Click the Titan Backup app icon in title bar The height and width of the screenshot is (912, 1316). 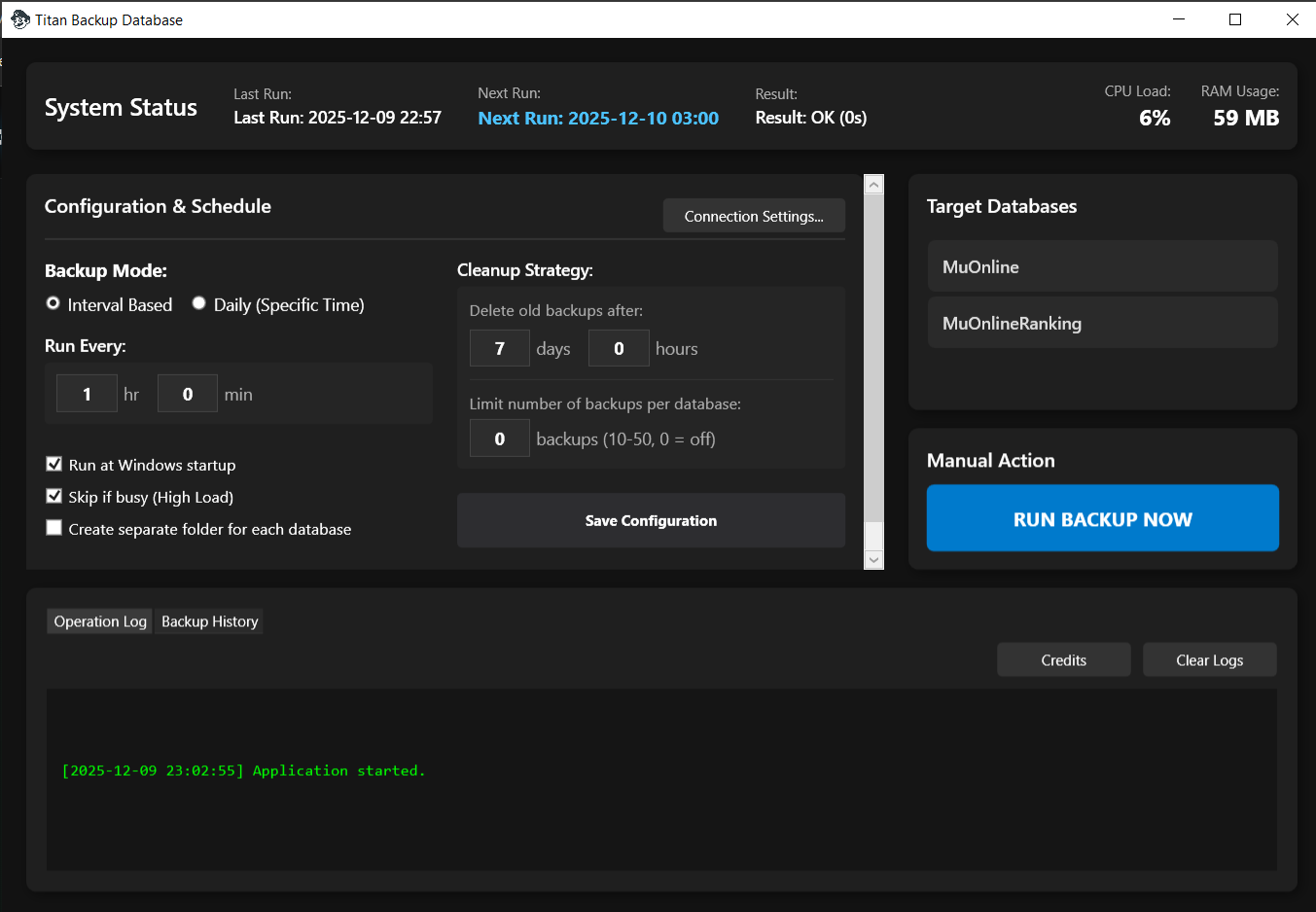pyautogui.click(x=19, y=19)
